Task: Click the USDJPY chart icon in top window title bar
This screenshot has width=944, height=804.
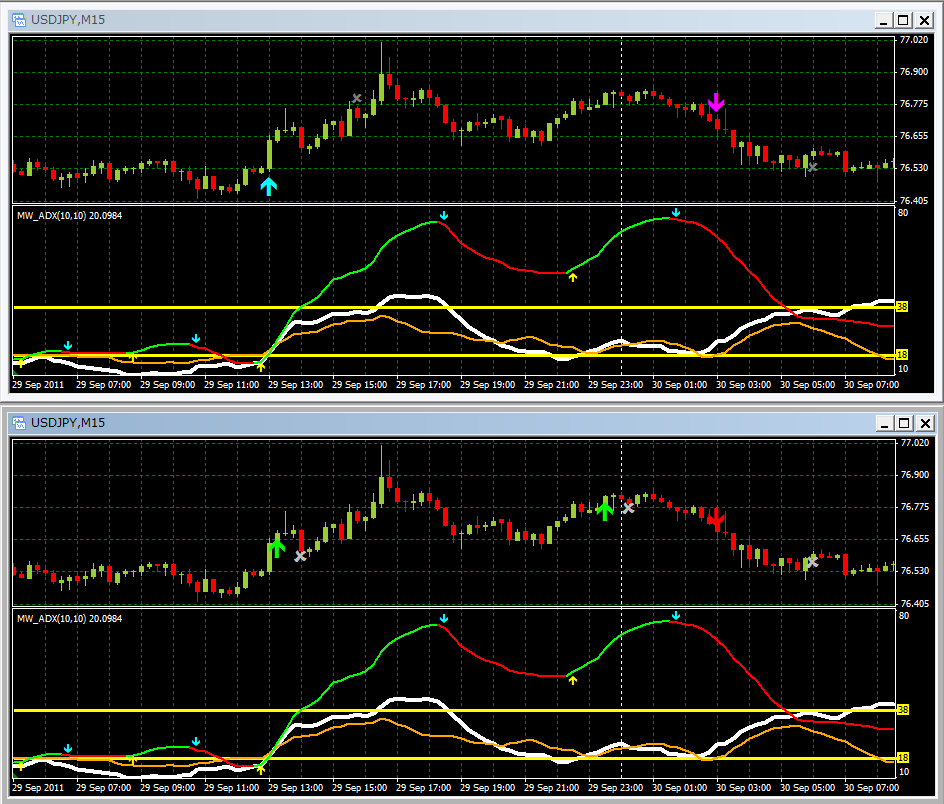Action: pyautogui.click(x=19, y=19)
